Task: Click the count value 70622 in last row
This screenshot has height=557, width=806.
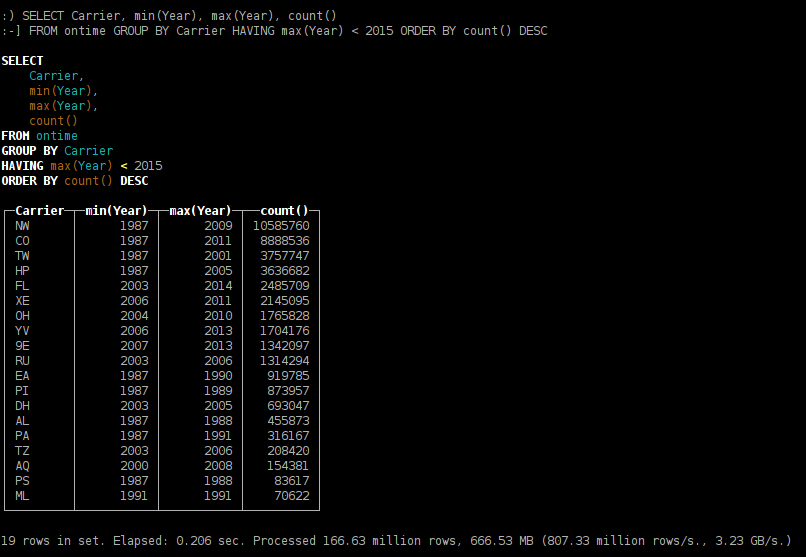Action: click(291, 496)
